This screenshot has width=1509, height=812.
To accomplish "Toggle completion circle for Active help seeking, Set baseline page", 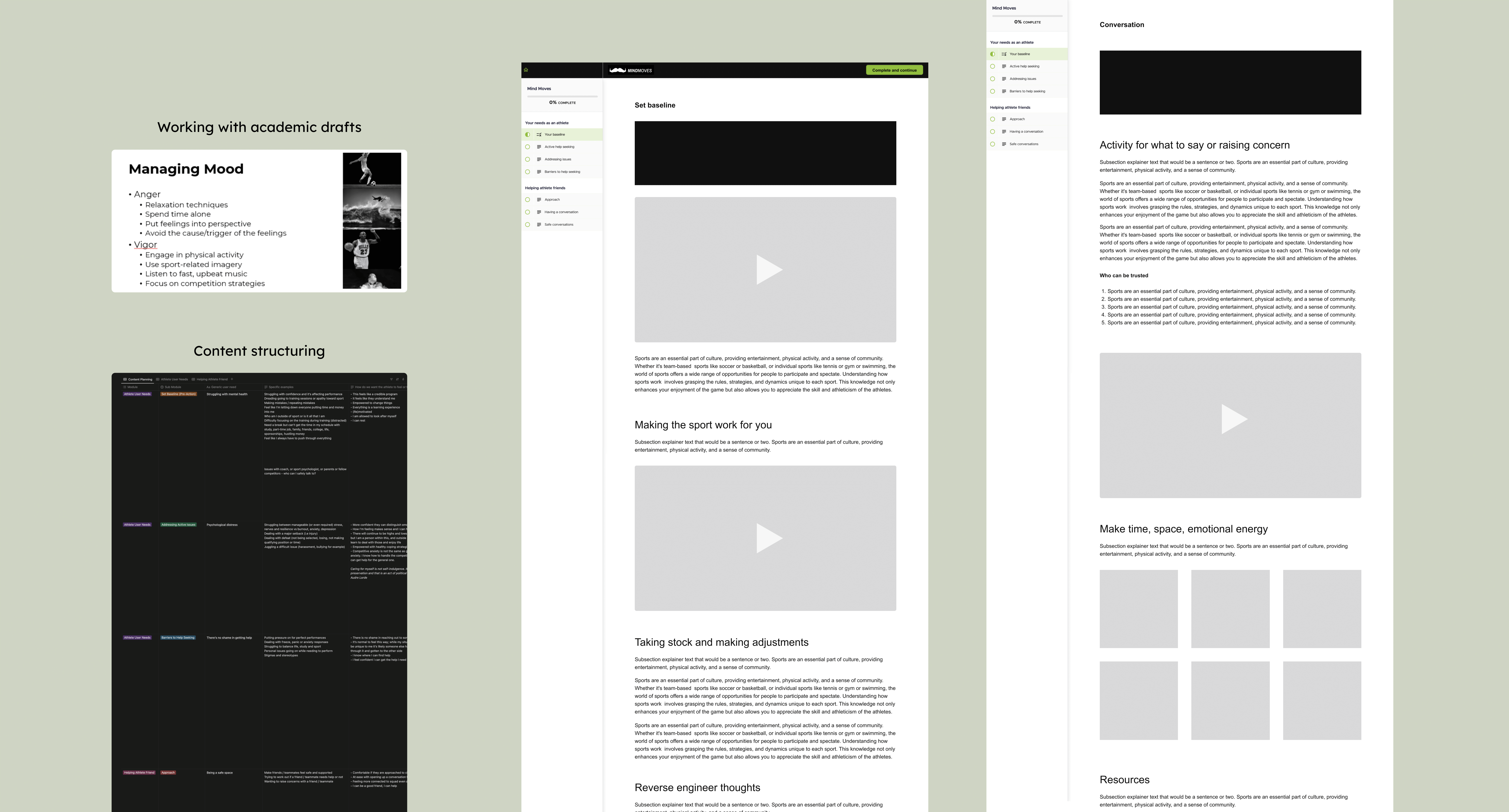I will point(528,147).
